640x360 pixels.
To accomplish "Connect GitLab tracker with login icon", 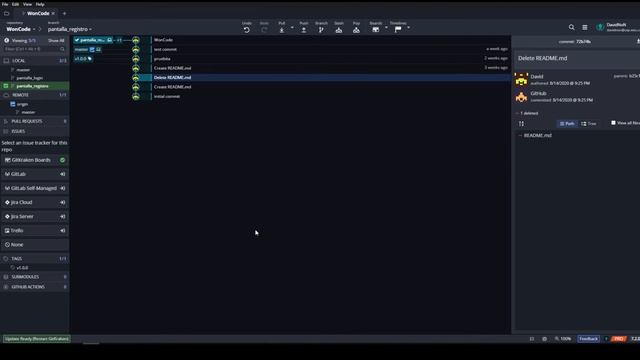I will [62, 174].
